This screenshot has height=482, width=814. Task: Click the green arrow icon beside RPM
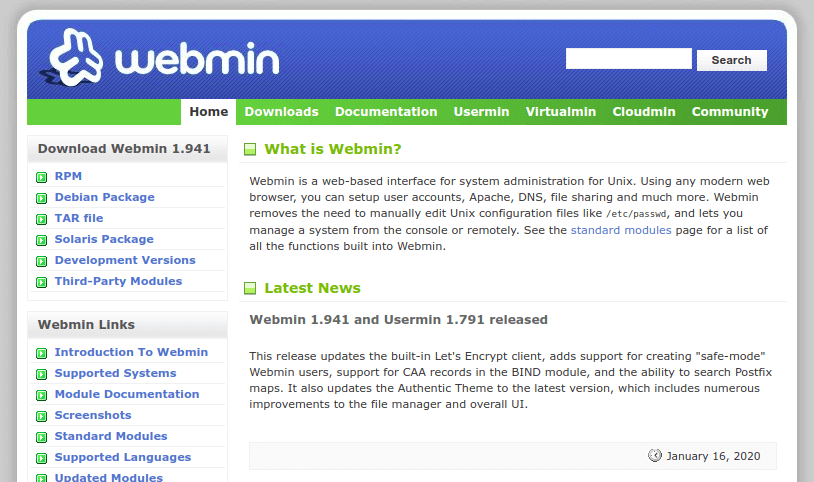click(x=42, y=178)
